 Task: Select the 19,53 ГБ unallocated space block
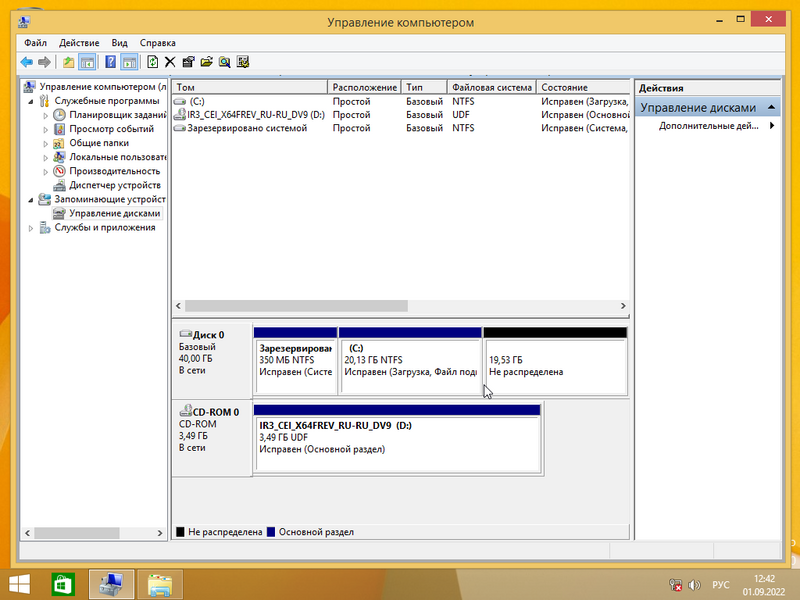[x=555, y=361]
